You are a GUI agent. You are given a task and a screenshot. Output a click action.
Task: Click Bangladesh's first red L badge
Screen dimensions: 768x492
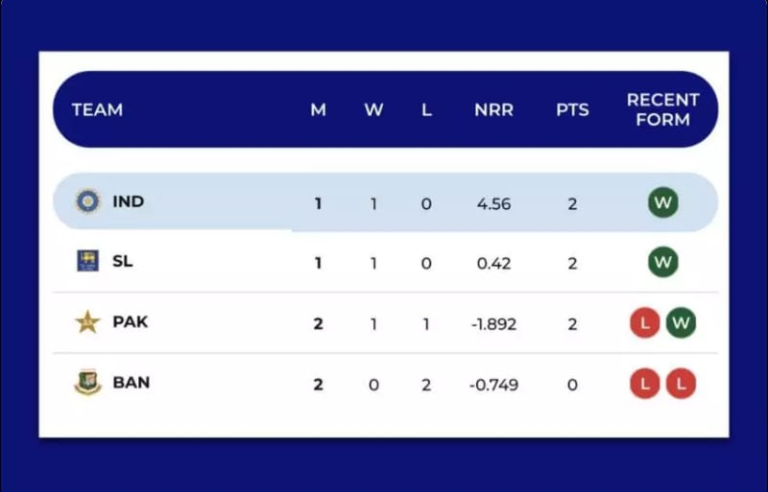click(645, 383)
